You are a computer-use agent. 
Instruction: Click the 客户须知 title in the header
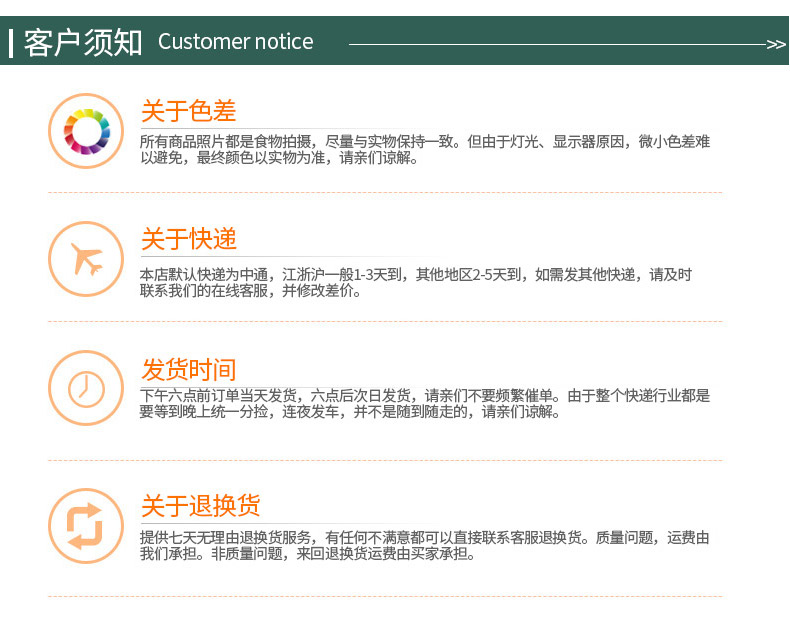coord(83,42)
